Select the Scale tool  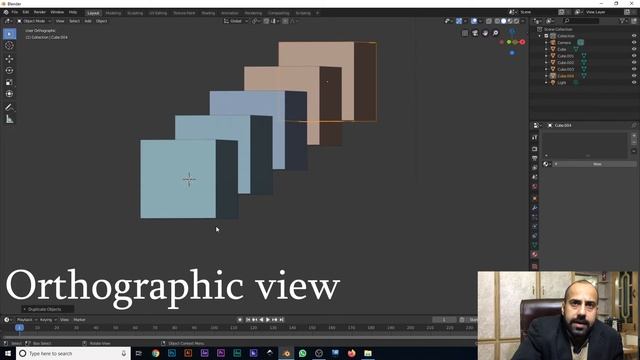pyautogui.click(x=9, y=82)
